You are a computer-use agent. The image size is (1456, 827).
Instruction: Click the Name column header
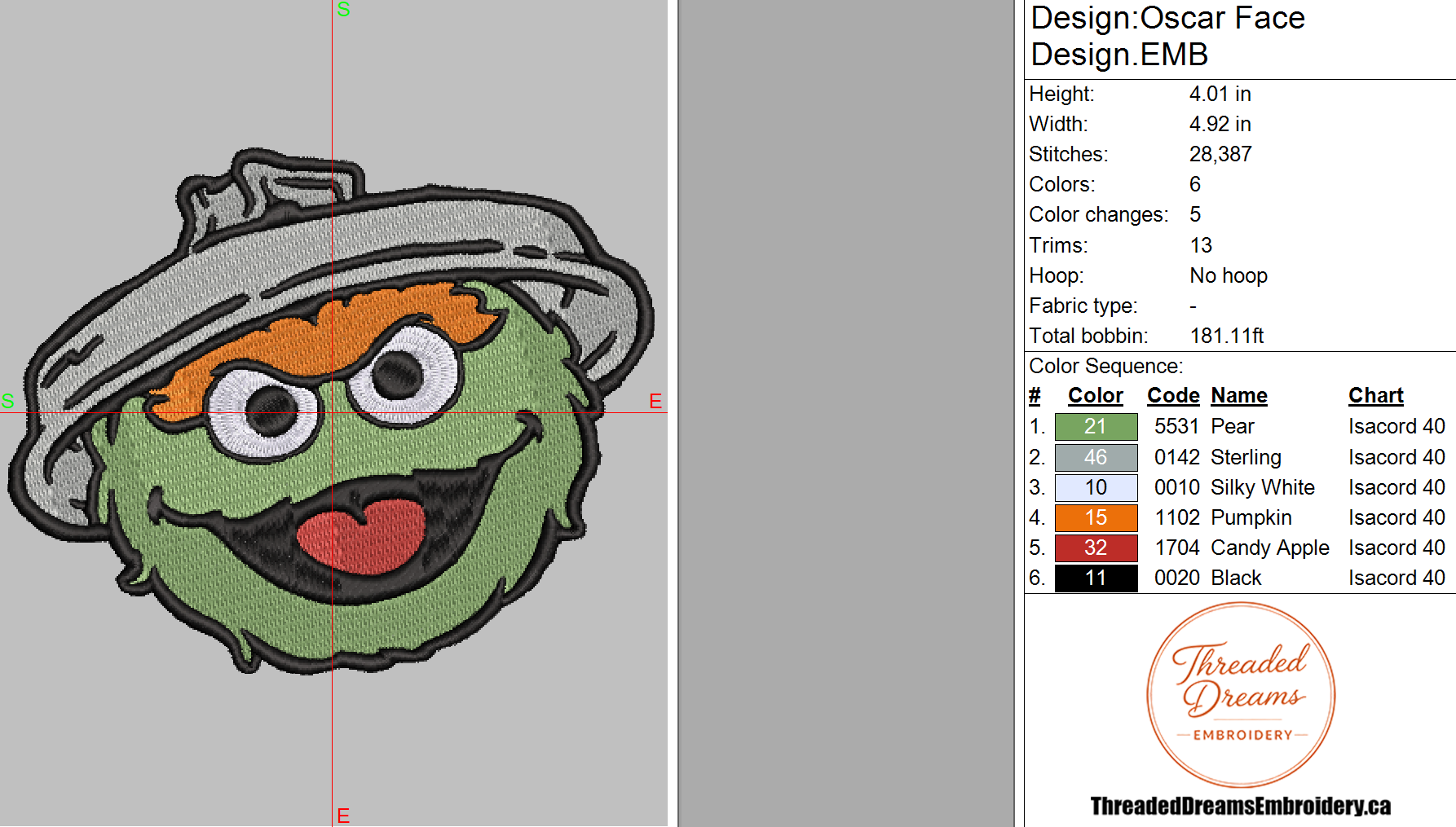point(1238,396)
